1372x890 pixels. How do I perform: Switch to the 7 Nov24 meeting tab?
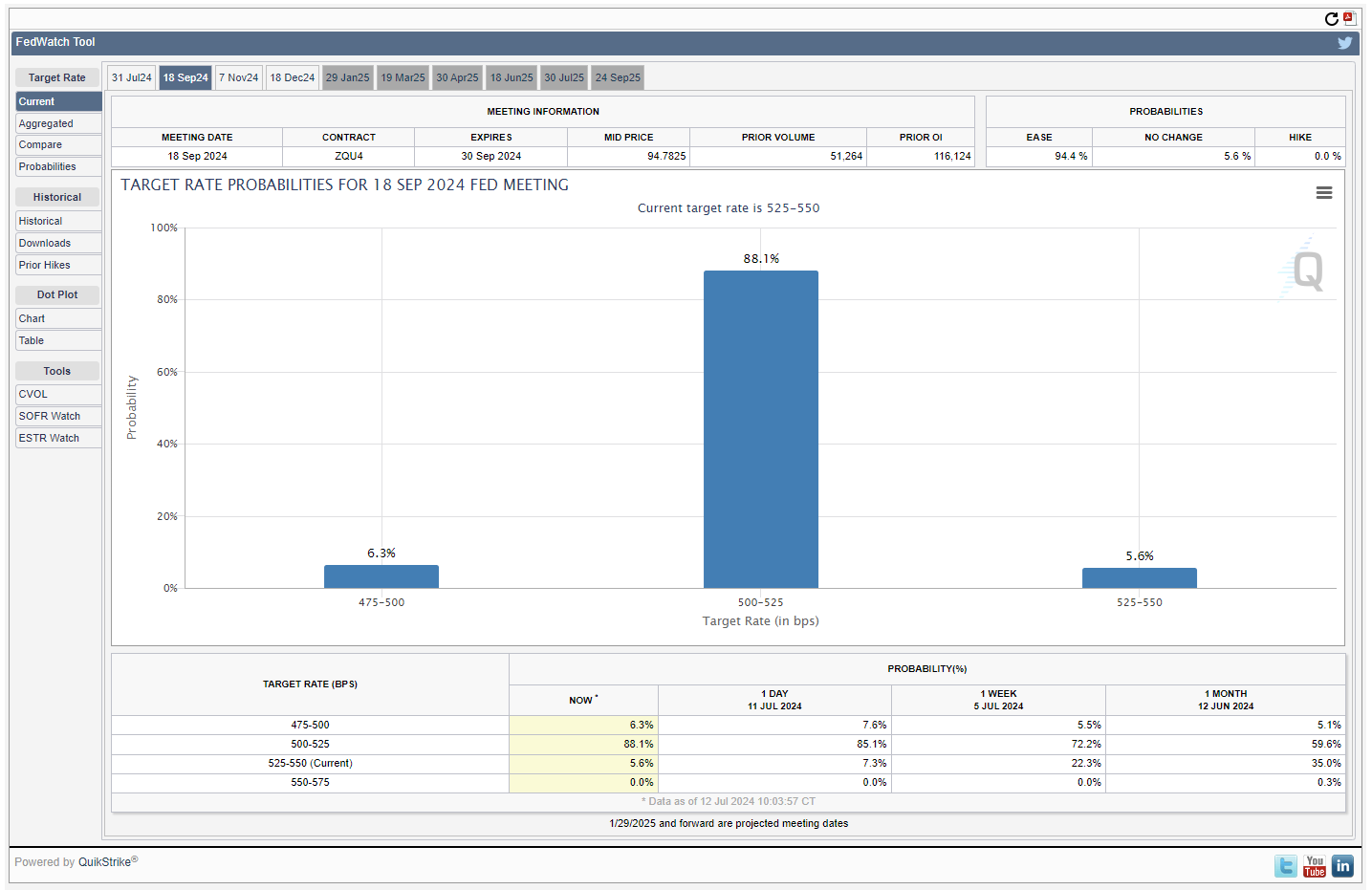tap(239, 77)
